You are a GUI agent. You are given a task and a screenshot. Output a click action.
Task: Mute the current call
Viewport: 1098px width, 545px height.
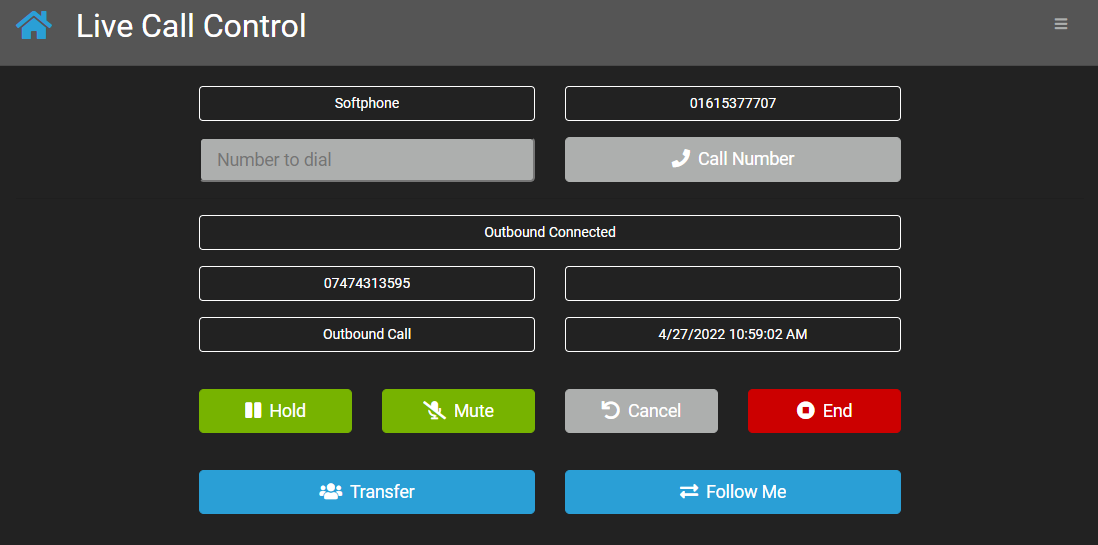click(x=458, y=411)
